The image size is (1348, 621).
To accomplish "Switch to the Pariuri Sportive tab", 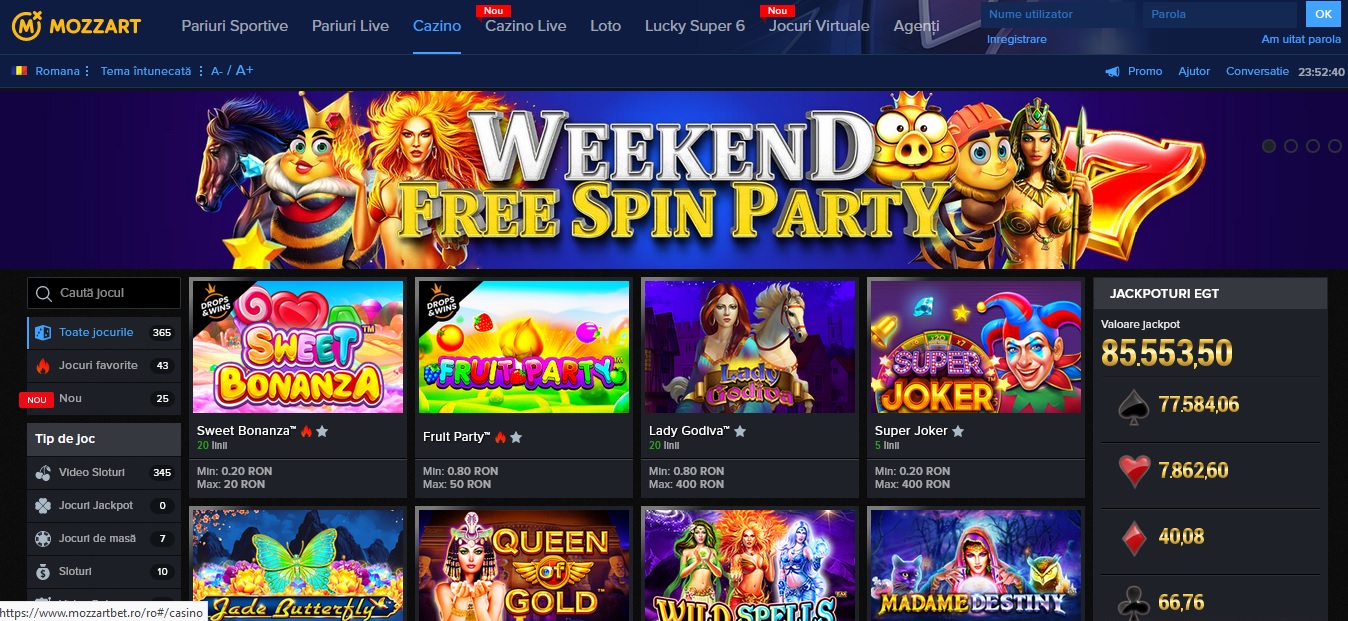I will [234, 26].
